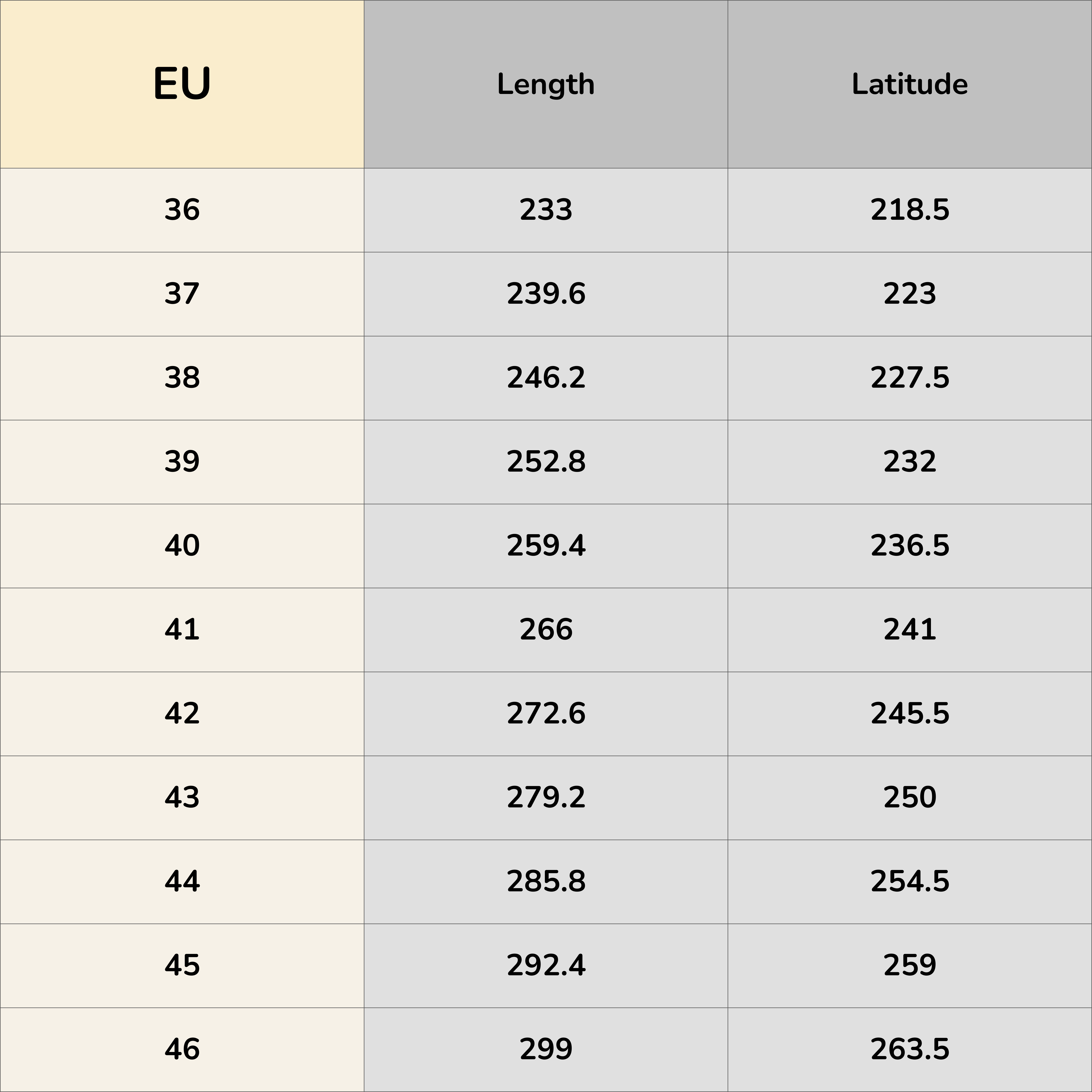Screen dimensions: 1092x1092
Task: Click the Latitude column header
Action: click(910, 84)
